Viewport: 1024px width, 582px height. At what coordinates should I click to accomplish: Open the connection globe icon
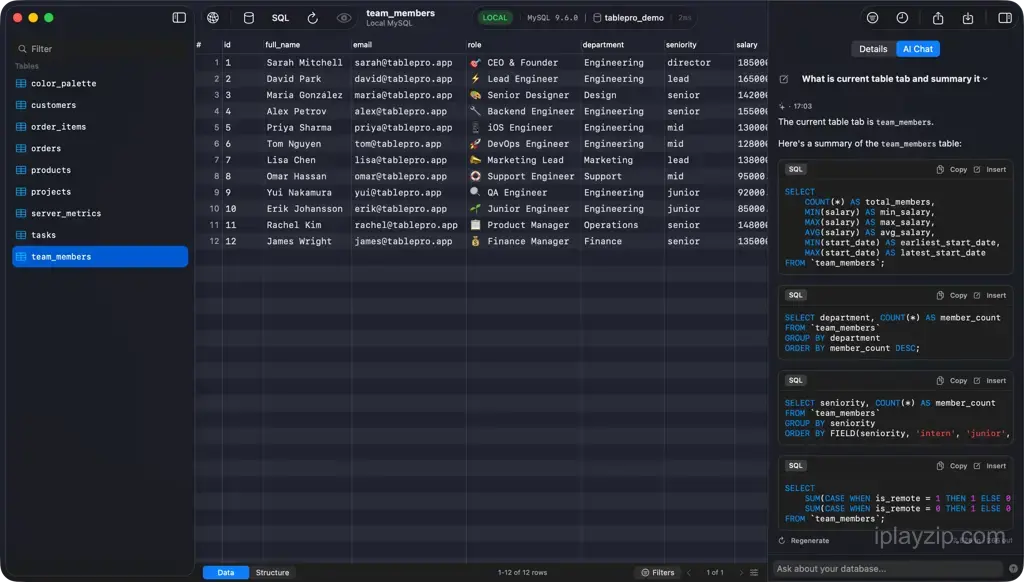tap(213, 18)
